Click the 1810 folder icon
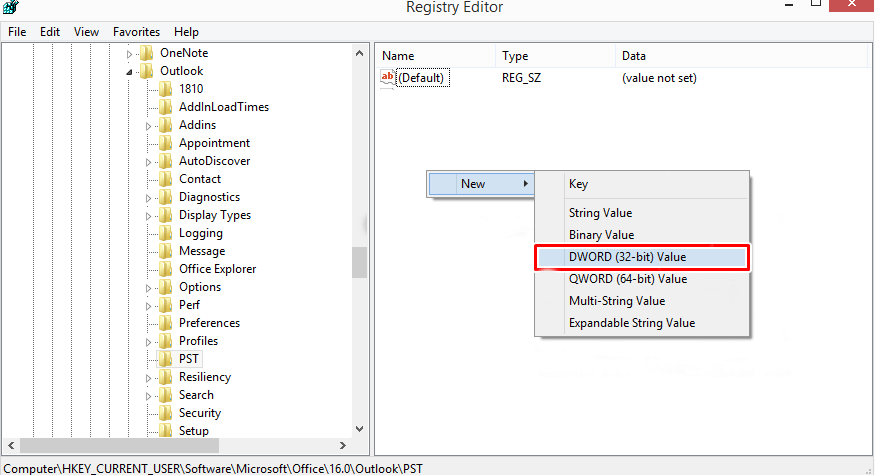Viewport: 877px width, 475px height. coord(166,89)
